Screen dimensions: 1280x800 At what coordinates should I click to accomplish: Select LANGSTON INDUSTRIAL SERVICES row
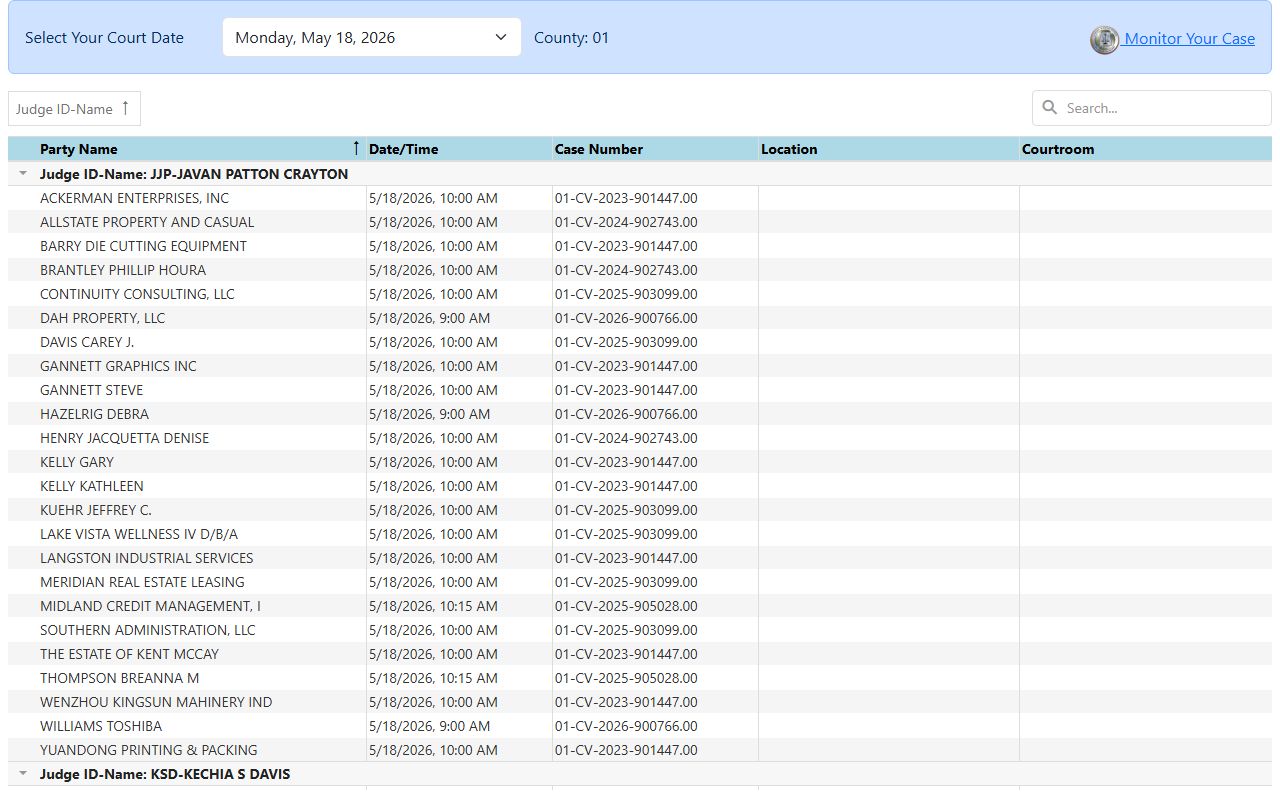click(640, 558)
